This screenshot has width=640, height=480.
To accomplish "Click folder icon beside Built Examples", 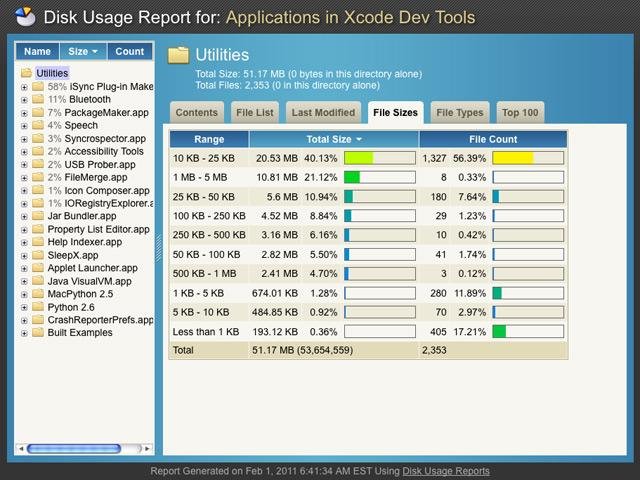I will pyautogui.click(x=38, y=332).
